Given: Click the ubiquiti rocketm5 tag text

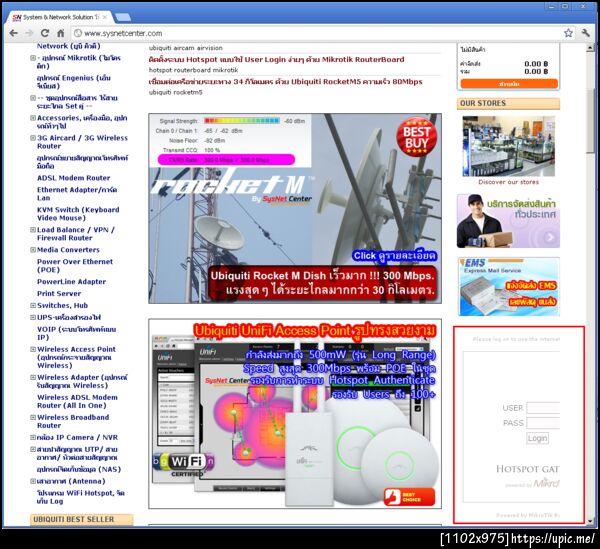Looking at the screenshot, I should coord(176,92).
